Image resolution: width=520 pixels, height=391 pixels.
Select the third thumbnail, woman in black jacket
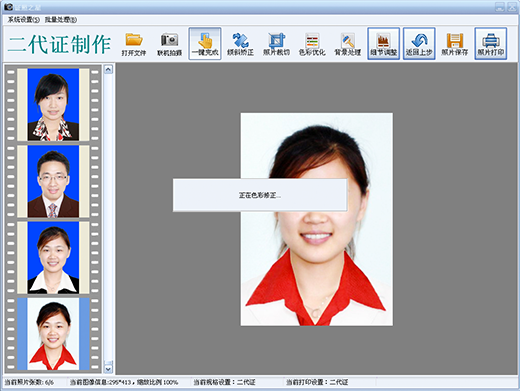tap(53, 258)
